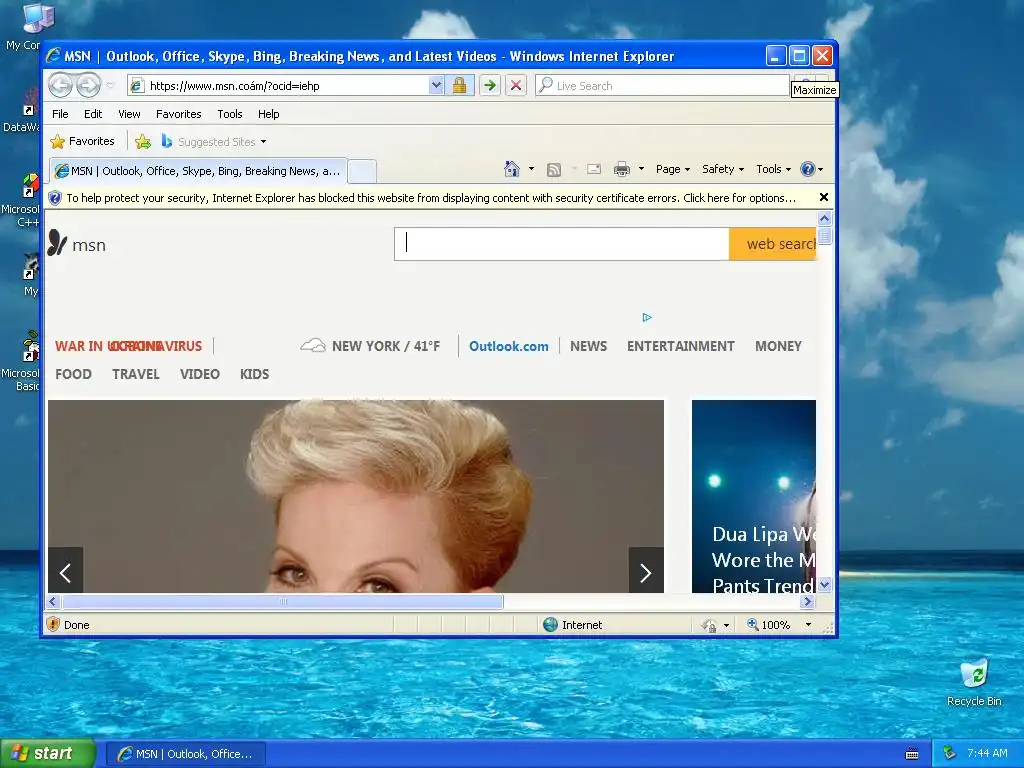Image resolution: width=1024 pixels, height=768 pixels.
Task: Expand the Home button dropdown arrow
Action: 531,169
